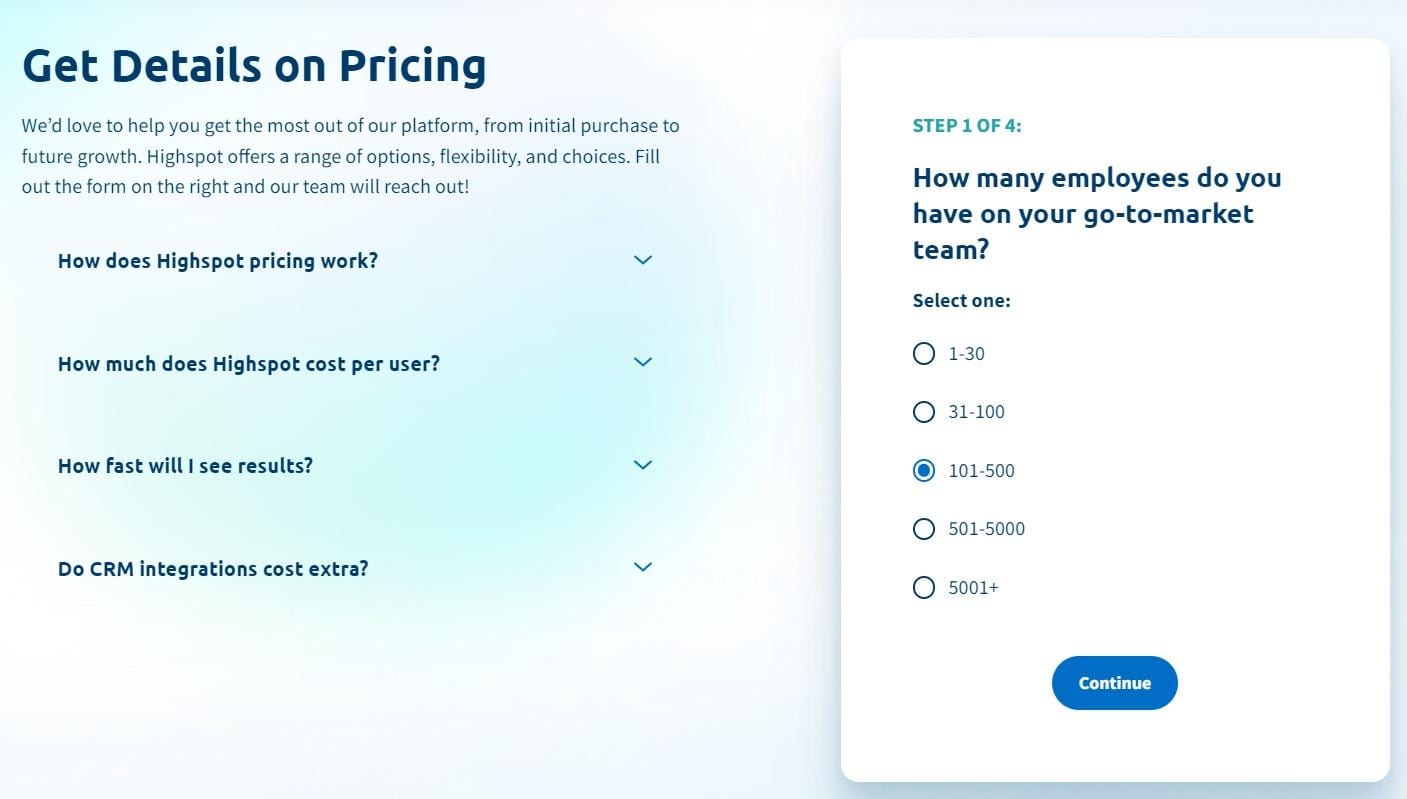The width and height of the screenshot is (1407, 799).
Task: Click the 101-500 label text
Action: pyautogui.click(x=982, y=471)
